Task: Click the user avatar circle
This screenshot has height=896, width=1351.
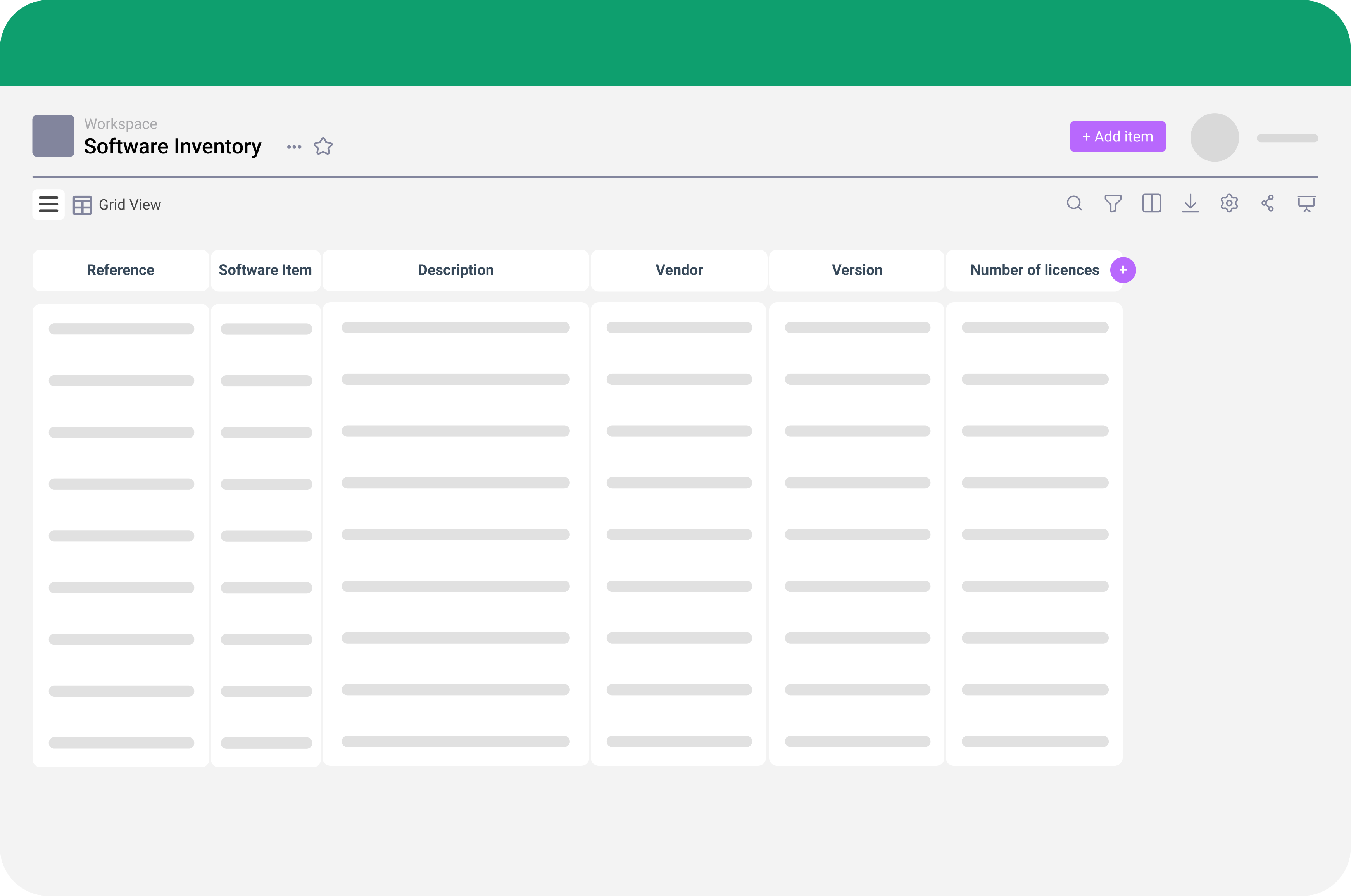Action: (1214, 138)
